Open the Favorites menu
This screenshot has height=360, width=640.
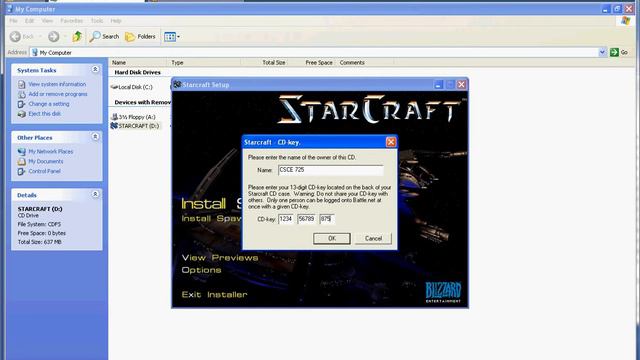pos(71,21)
